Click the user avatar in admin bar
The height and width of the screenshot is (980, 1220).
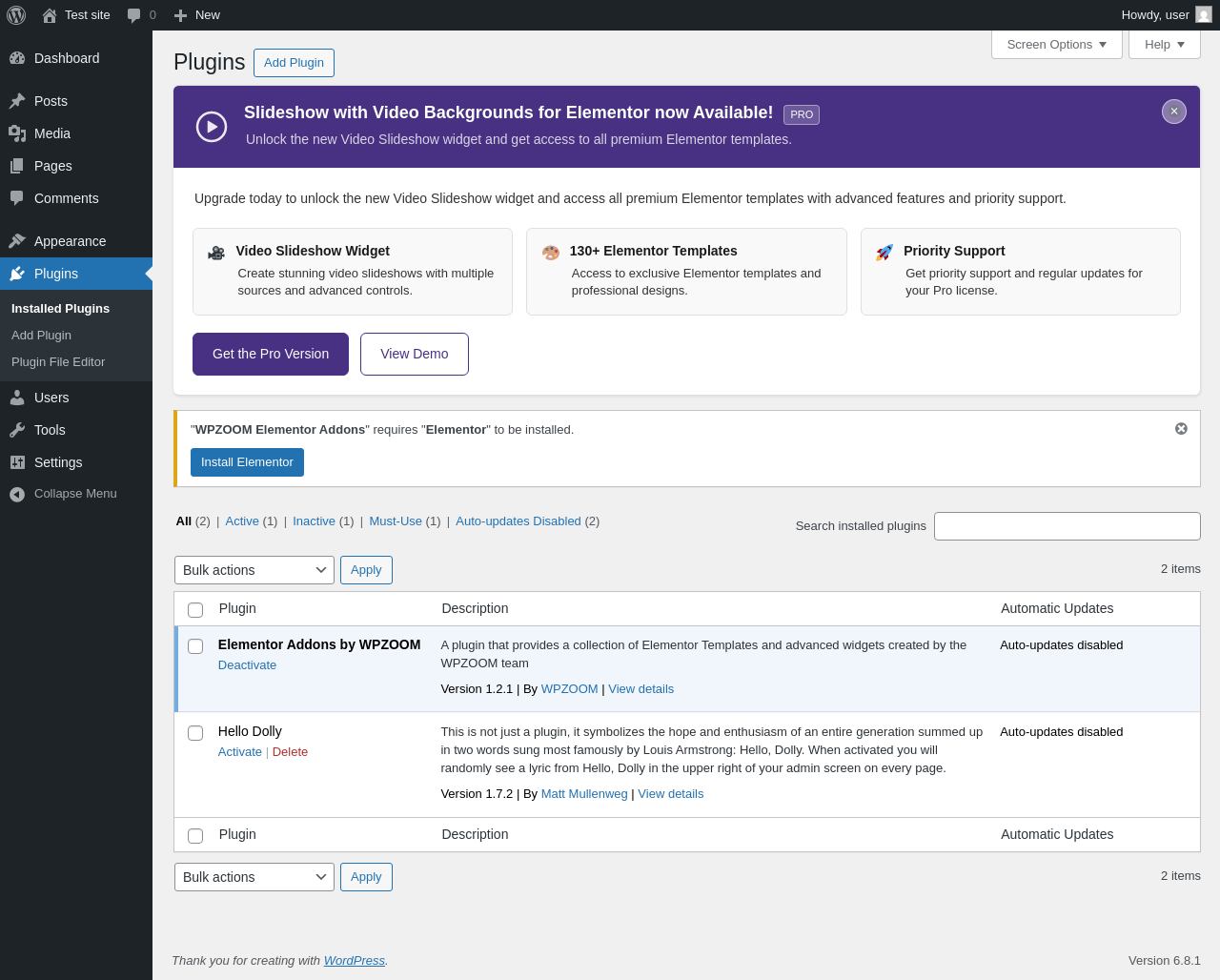1204,14
